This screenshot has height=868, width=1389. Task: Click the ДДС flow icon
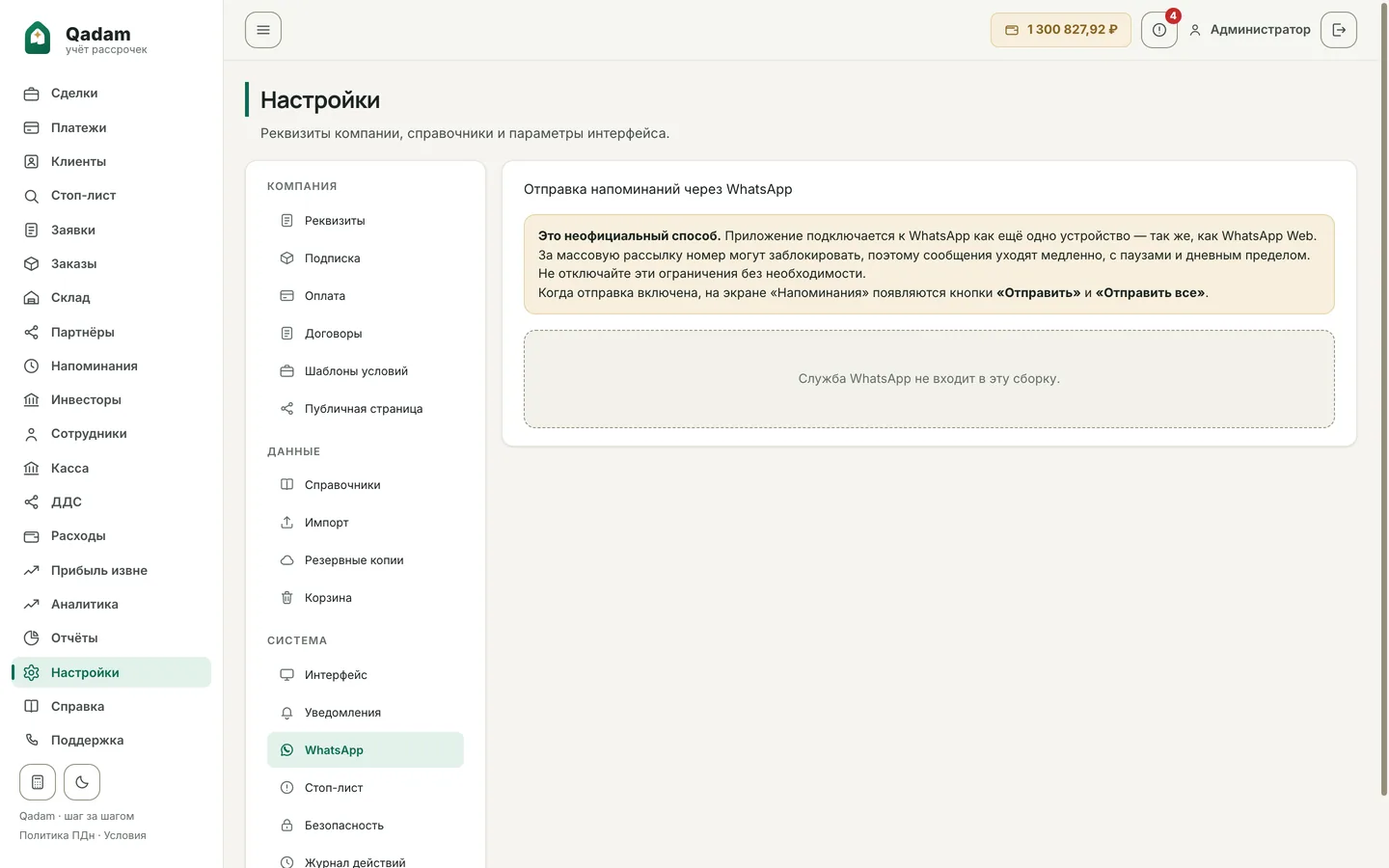[32, 502]
